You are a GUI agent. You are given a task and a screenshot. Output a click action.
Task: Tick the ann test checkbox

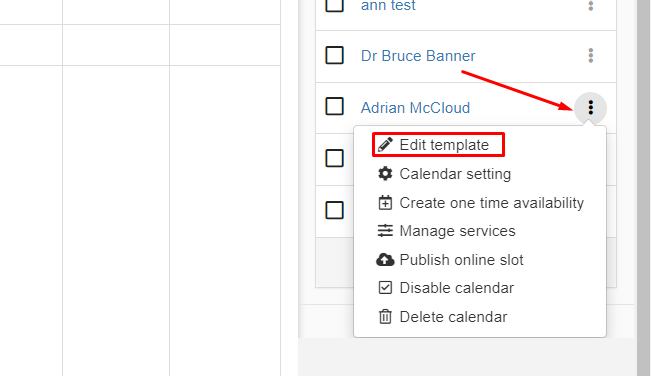click(335, 6)
